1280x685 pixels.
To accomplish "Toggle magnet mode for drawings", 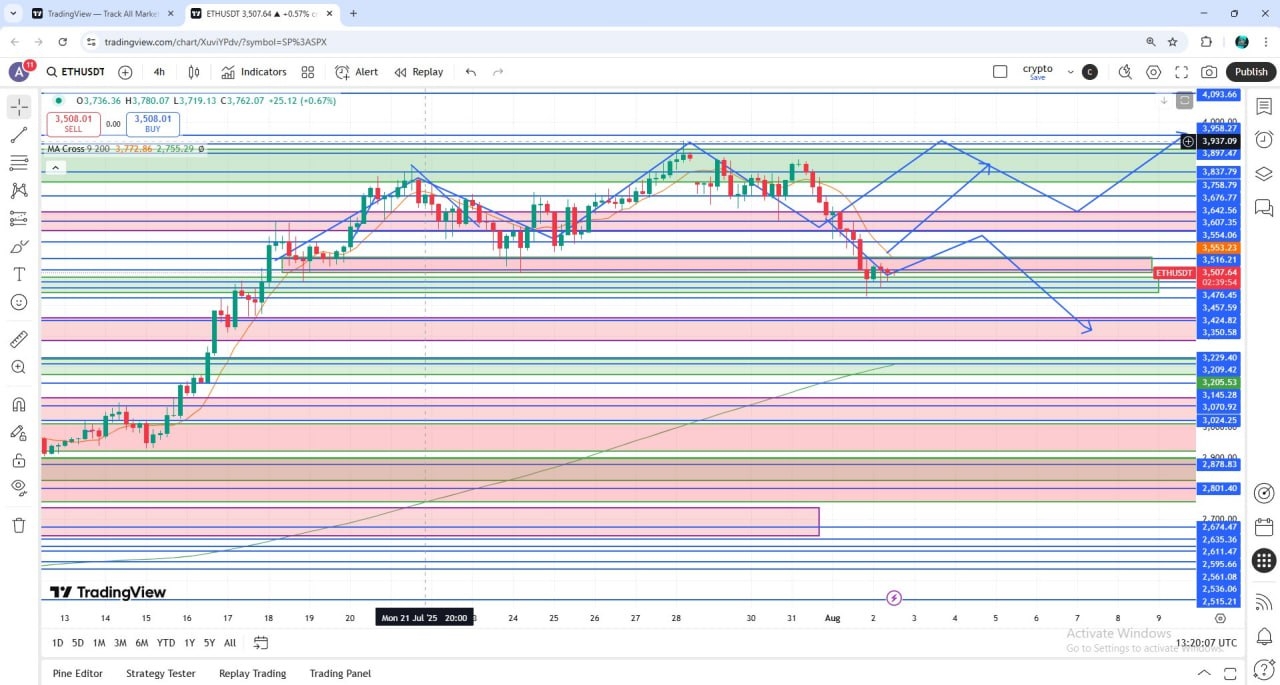I will [x=19, y=405].
